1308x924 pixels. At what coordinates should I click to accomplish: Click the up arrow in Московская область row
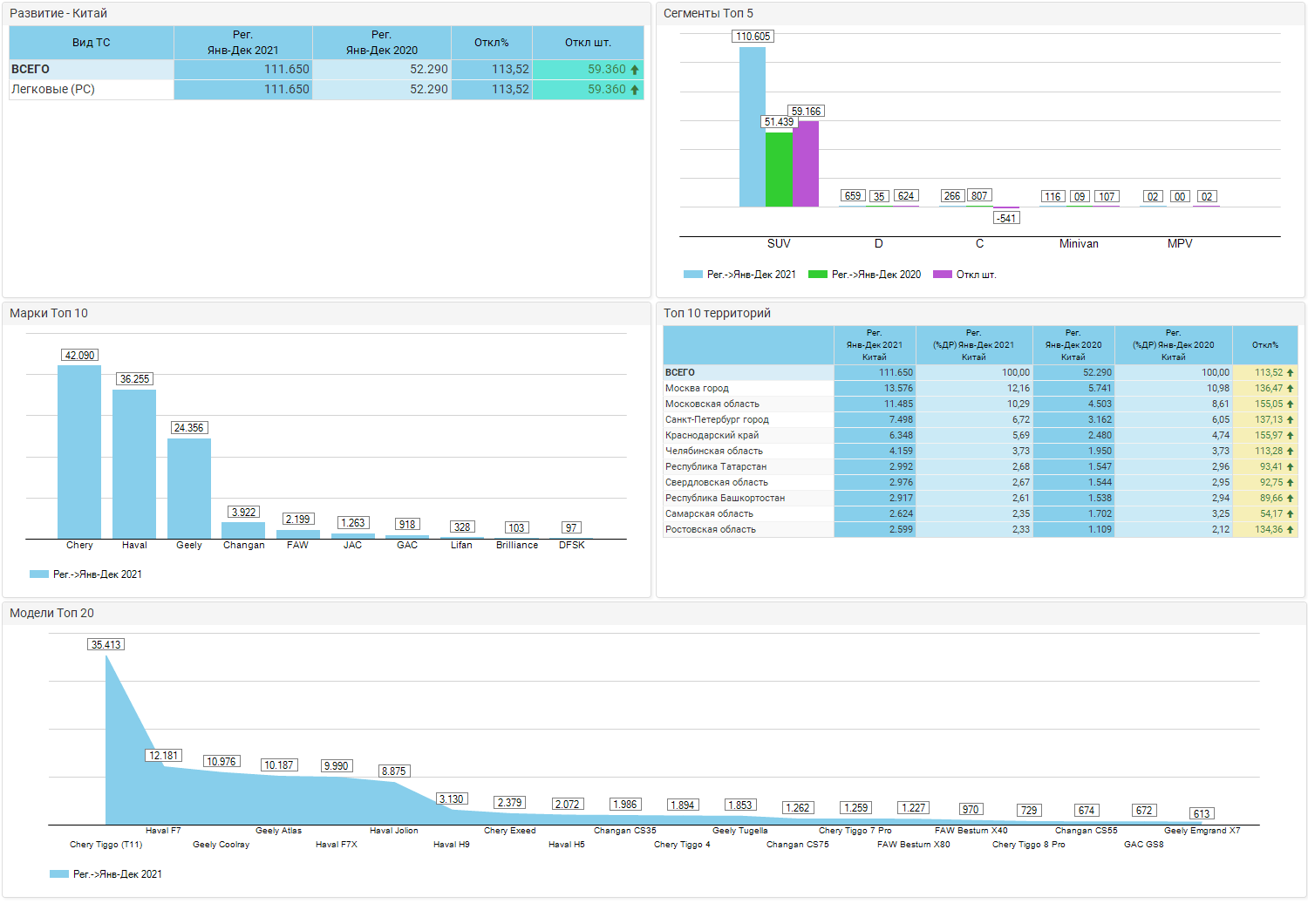click(x=1291, y=404)
